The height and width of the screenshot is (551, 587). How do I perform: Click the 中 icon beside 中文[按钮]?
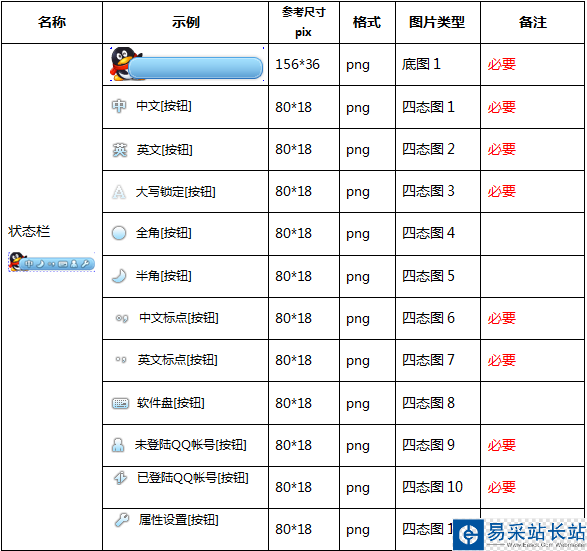(x=119, y=106)
